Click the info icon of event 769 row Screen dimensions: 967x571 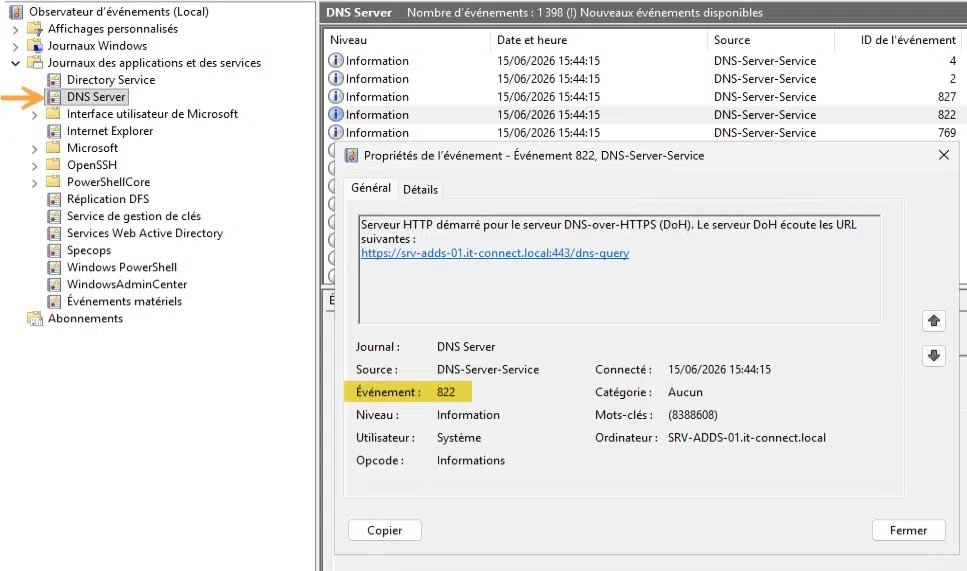coord(335,132)
